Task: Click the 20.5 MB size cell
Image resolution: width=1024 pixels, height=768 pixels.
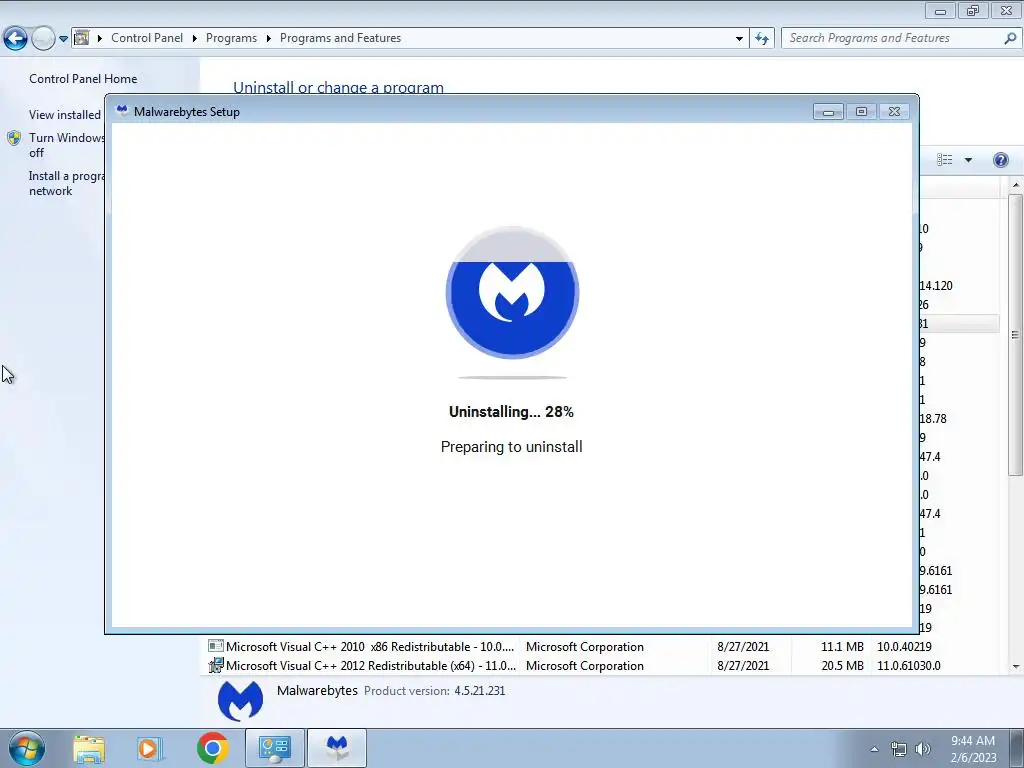Action: click(x=842, y=665)
